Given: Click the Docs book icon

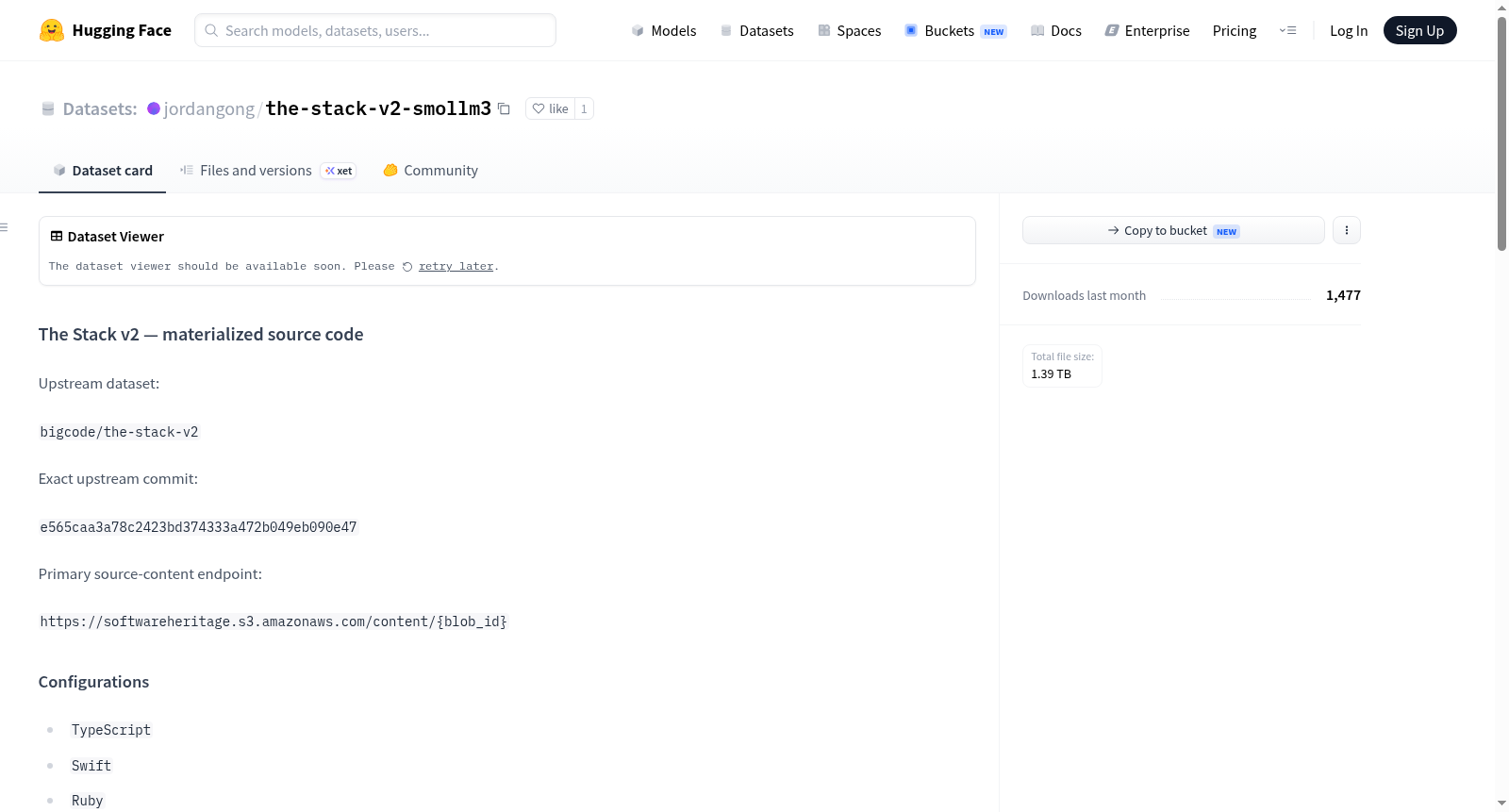Looking at the screenshot, I should tap(1037, 30).
